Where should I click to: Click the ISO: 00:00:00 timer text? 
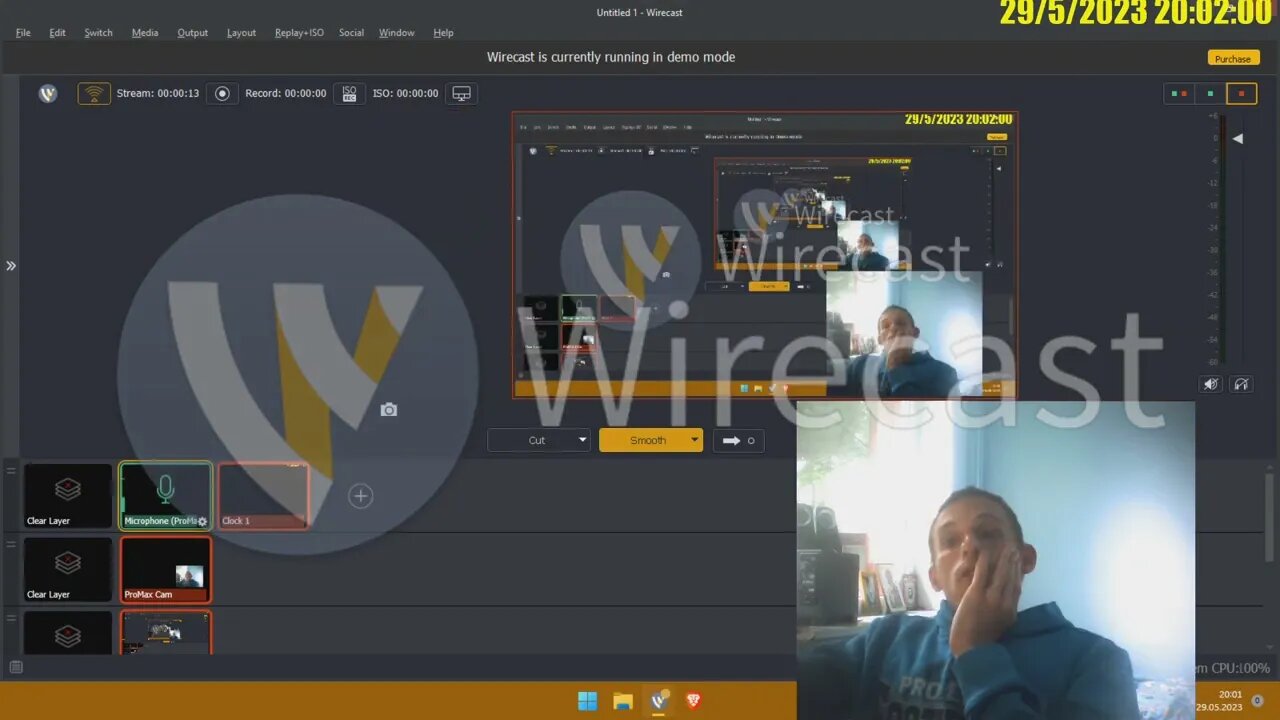[x=405, y=93]
